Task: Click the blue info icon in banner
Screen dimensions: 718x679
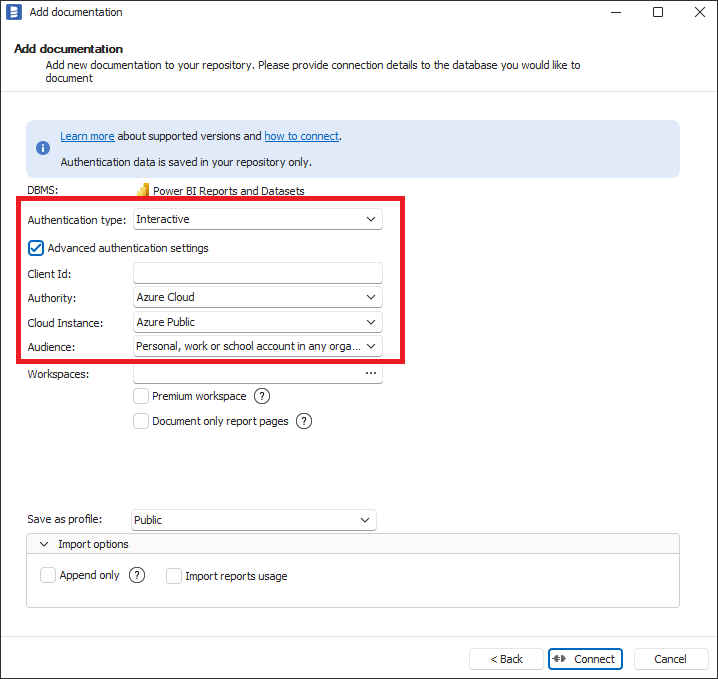Action: [x=43, y=148]
